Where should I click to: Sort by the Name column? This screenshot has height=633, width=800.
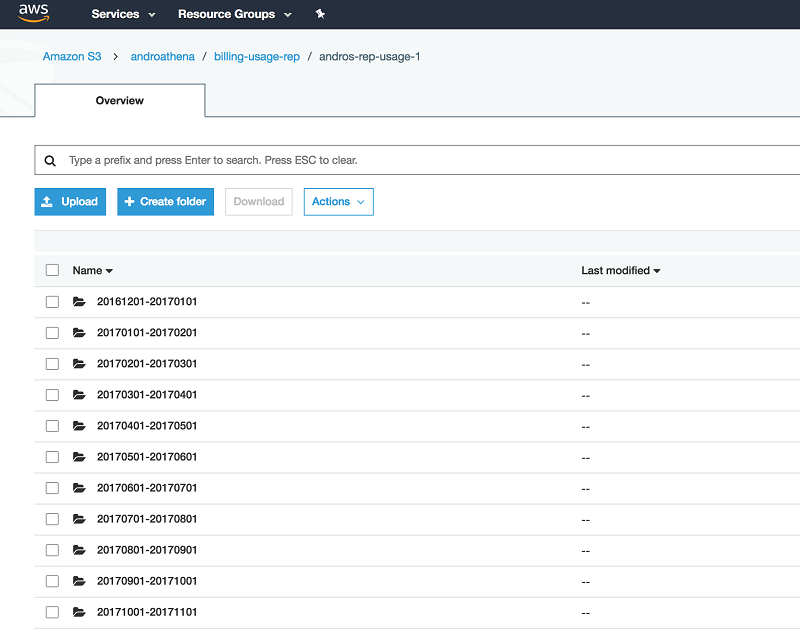(92, 270)
